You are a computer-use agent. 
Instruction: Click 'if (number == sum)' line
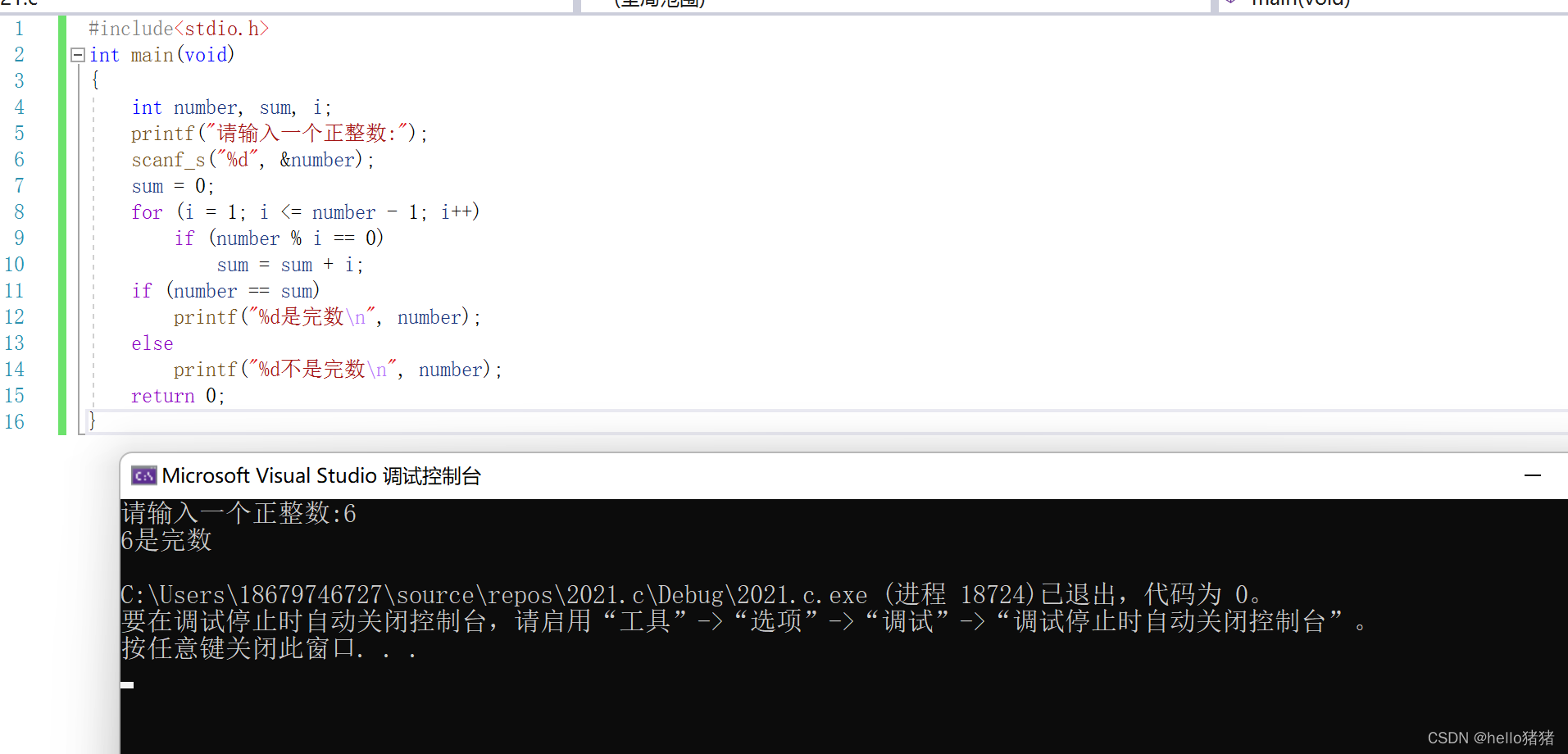225,291
